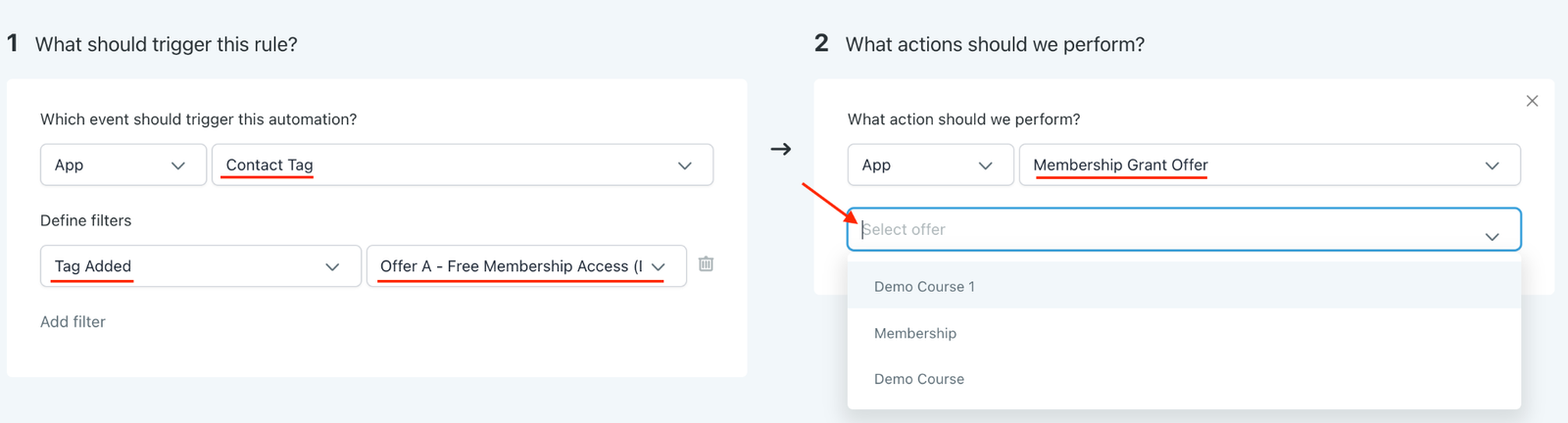Click the "What should trigger this rule?" heading
This screenshot has height=423, width=1568.
coord(166,44)
